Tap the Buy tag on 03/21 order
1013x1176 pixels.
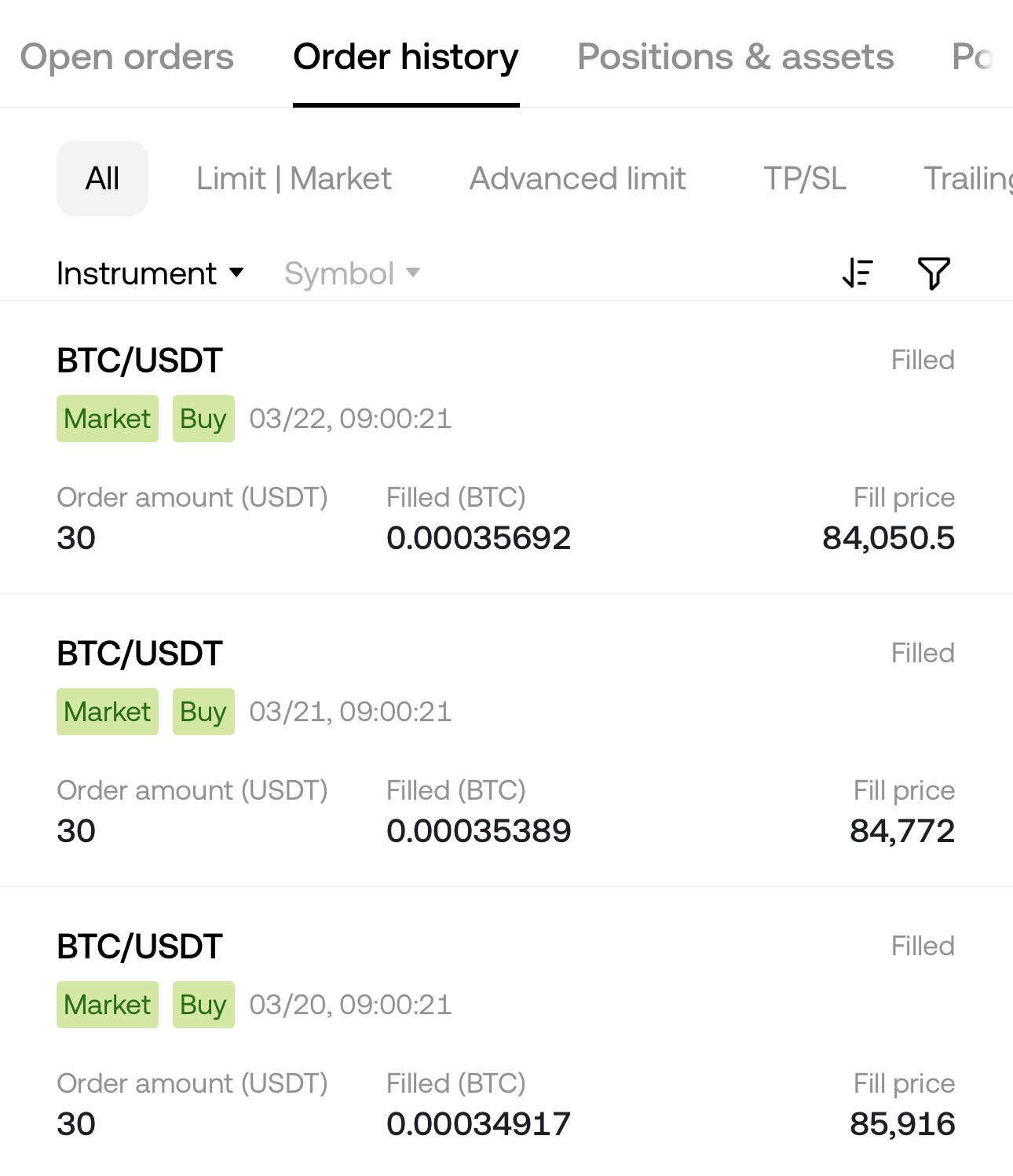tap(203, 712)
